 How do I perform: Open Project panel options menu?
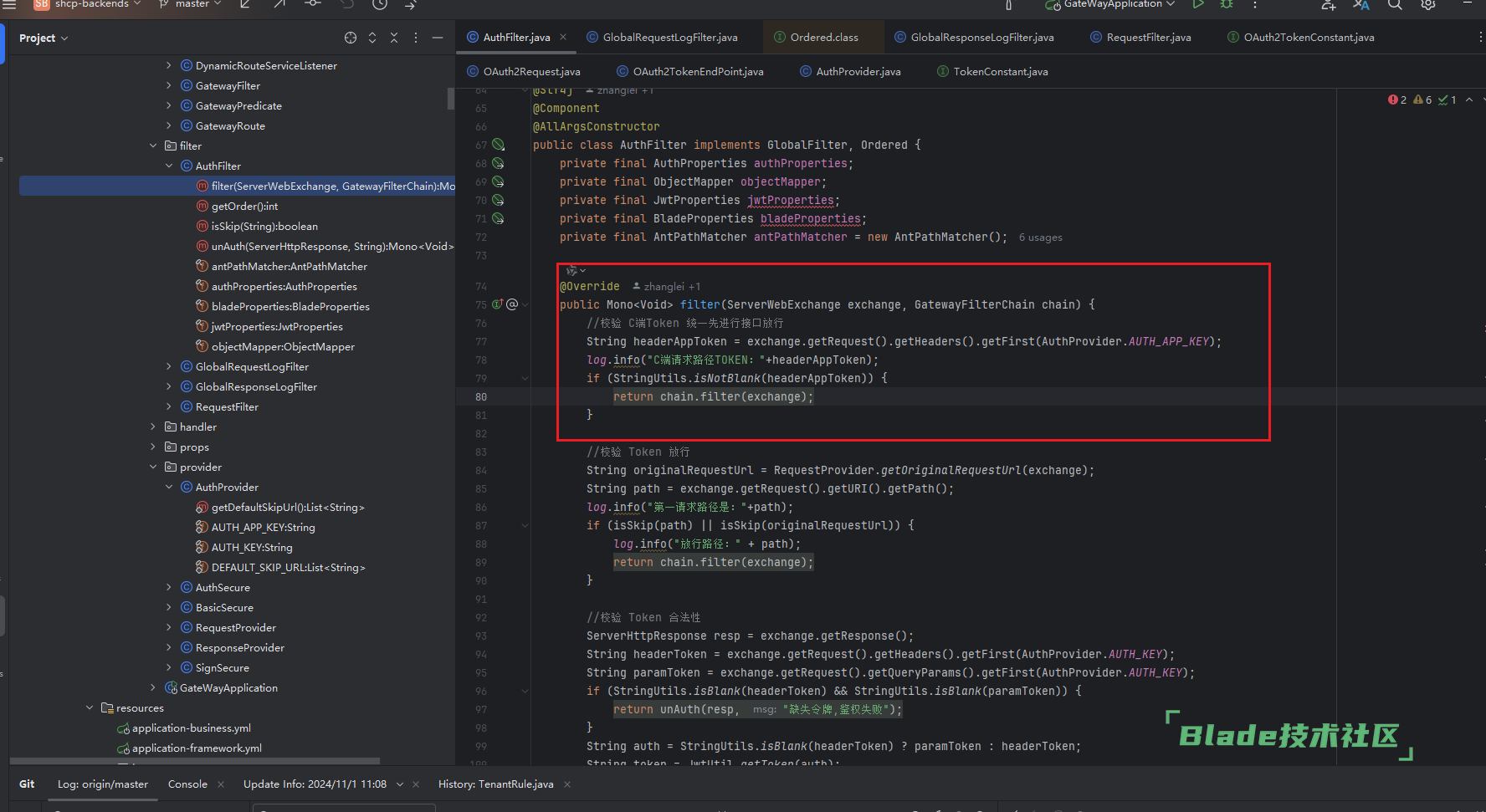[x=416, y=38]
